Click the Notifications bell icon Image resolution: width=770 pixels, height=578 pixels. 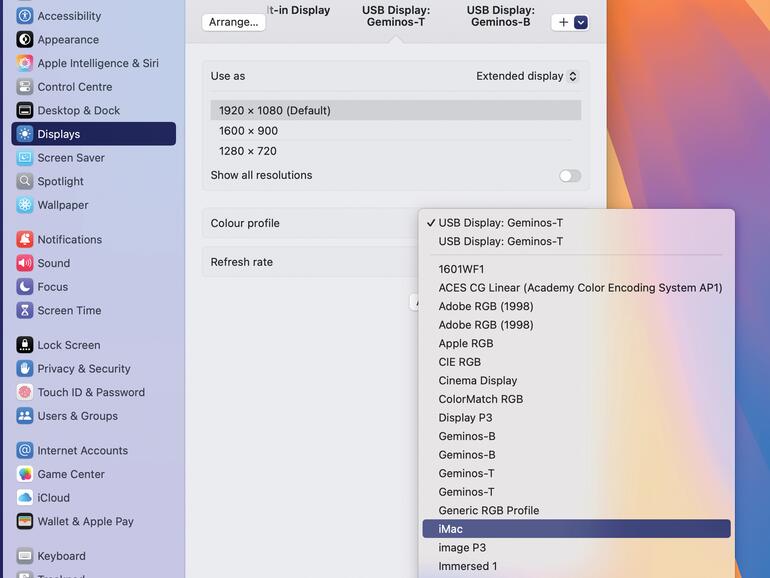tap(25, 239)
